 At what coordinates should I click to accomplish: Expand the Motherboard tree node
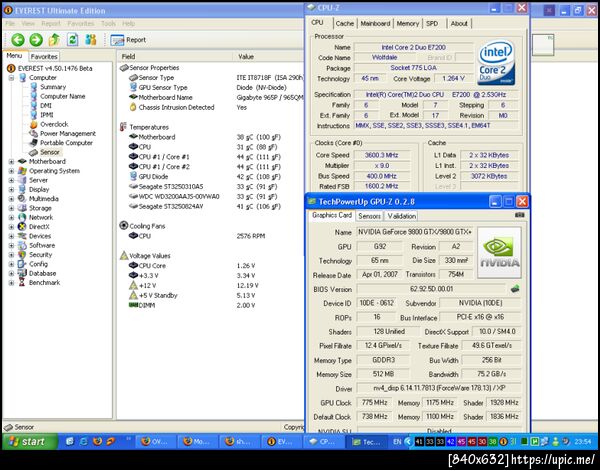click(x=12, y=160)
